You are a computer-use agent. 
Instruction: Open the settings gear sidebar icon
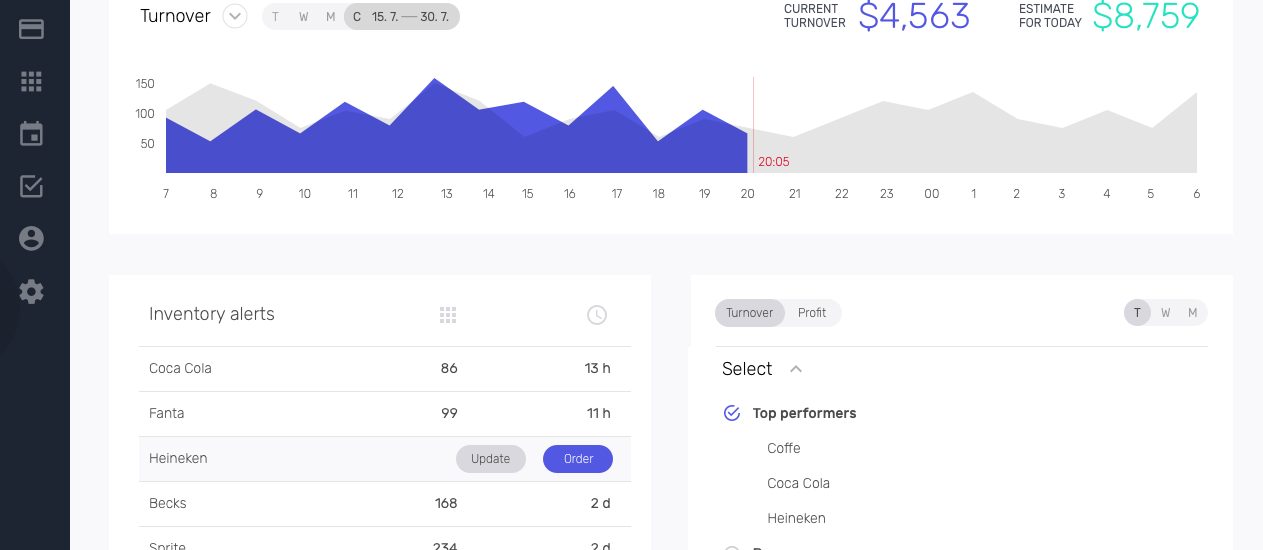31,292
